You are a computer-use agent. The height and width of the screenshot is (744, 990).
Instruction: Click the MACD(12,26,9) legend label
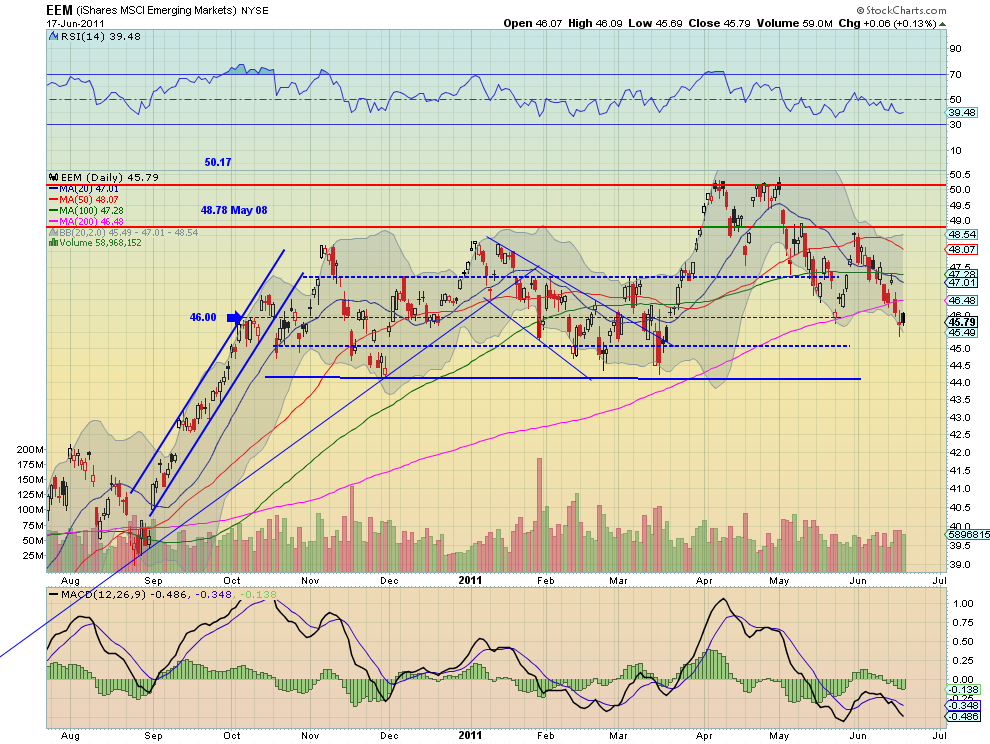coord(103,594)
